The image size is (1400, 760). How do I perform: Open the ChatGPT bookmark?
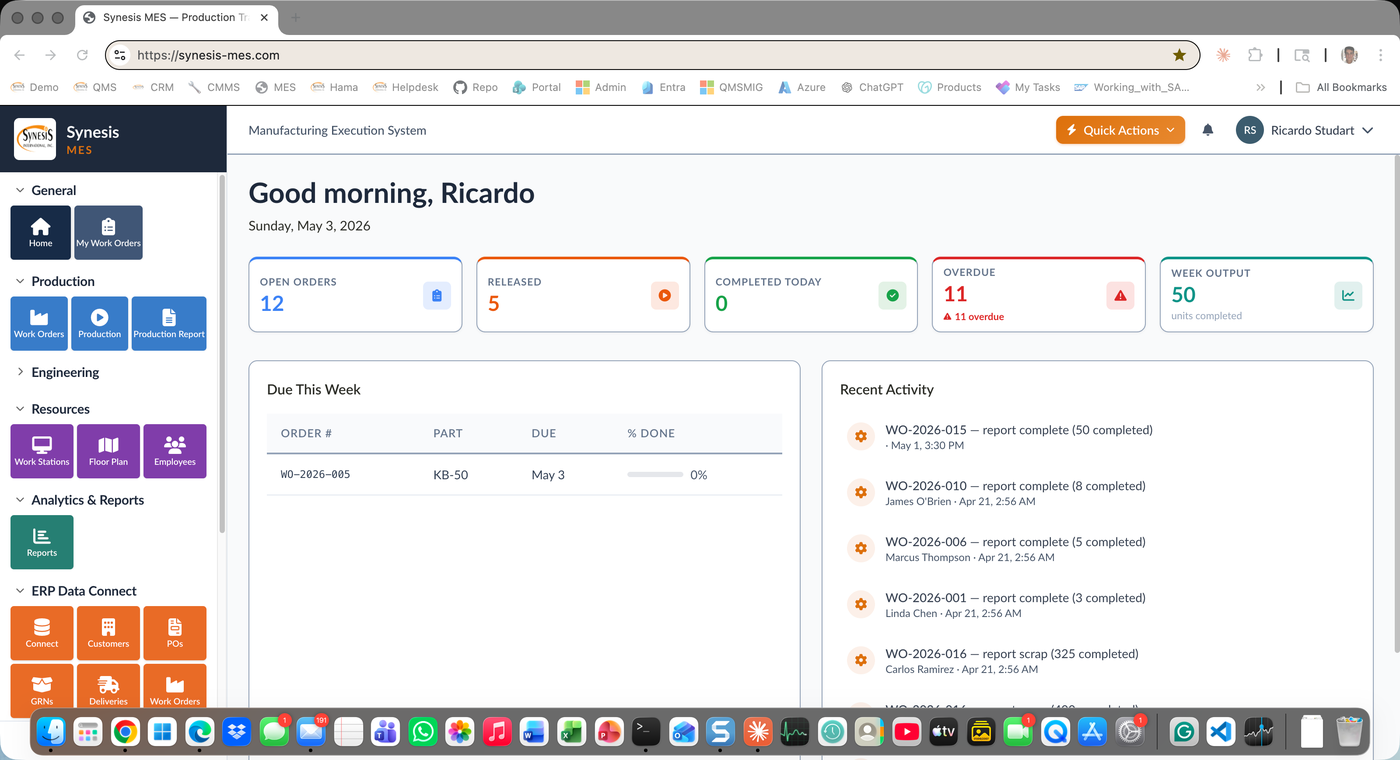click(872, 87)
